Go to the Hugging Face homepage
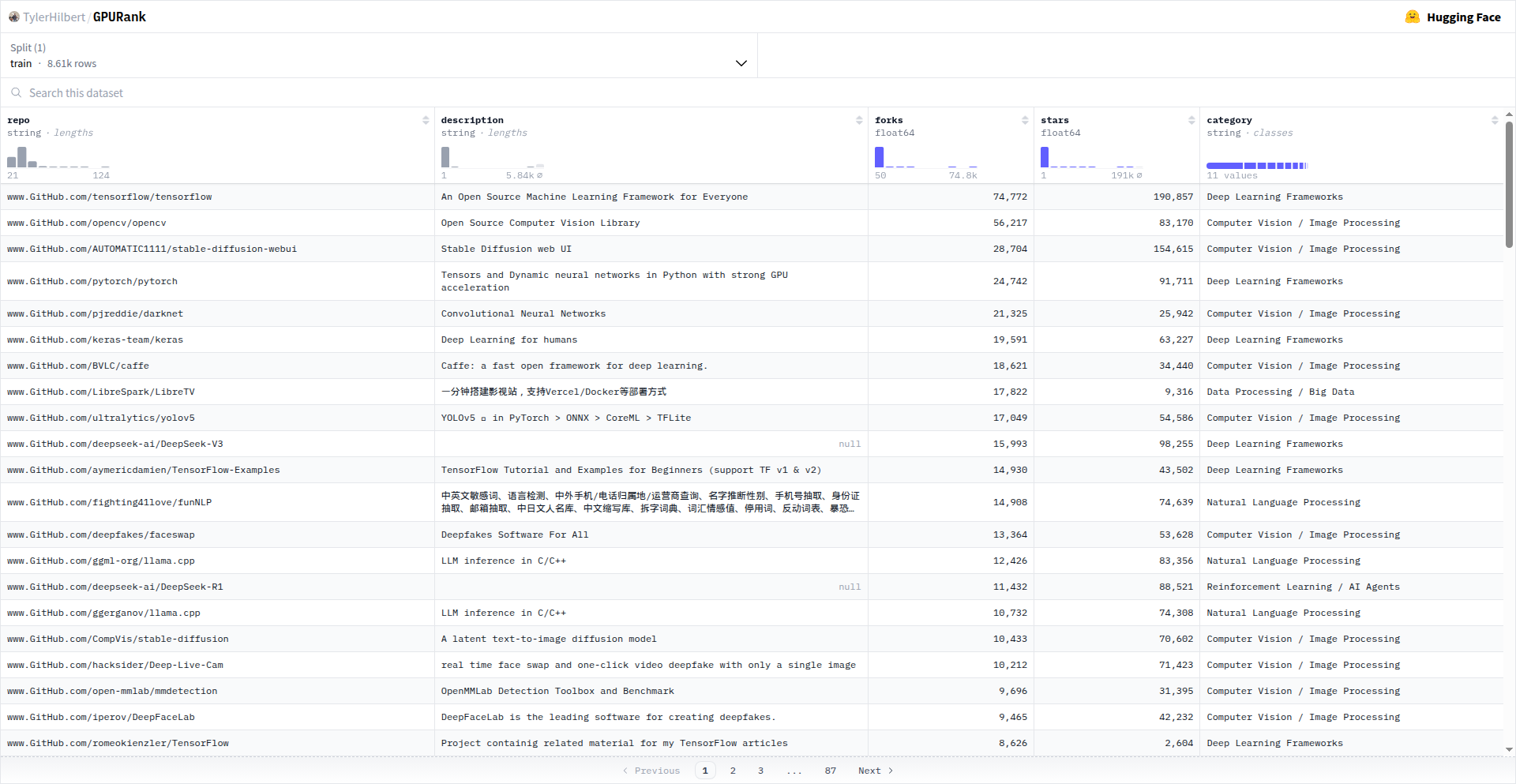Image resolution: width=1516 pixels, height=784 pixels. click(1453, 17)
